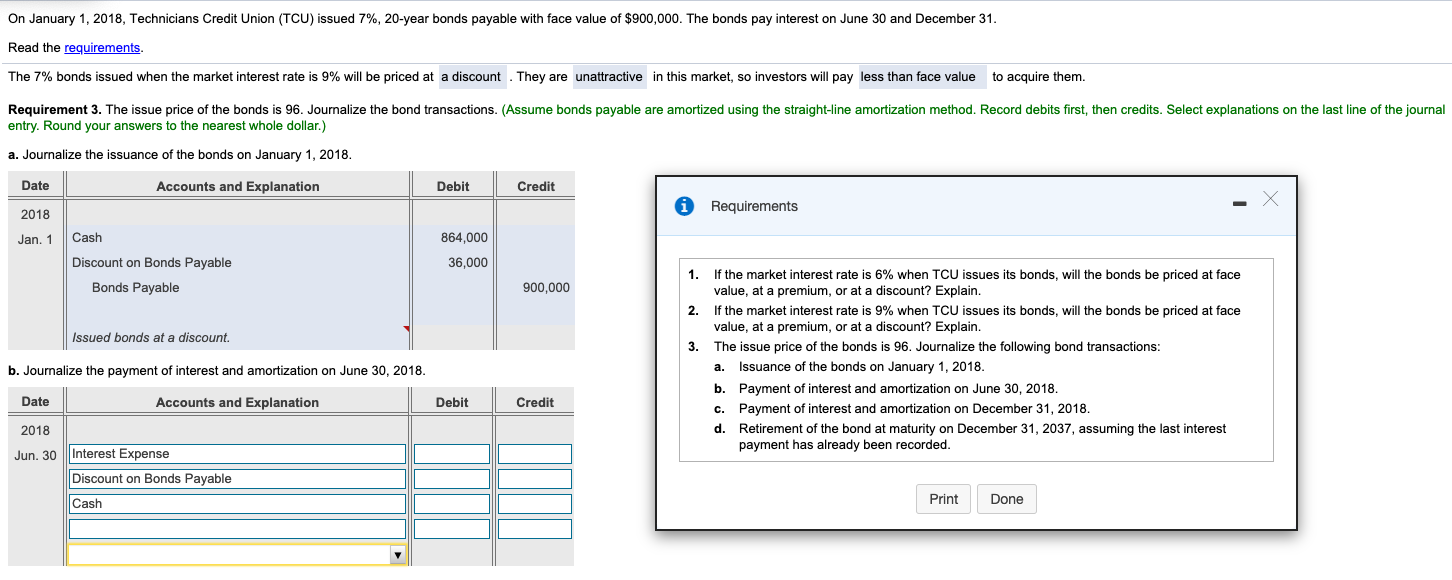
Task: Click the Debit box beside Interest Expense
Action: point(452,453)
